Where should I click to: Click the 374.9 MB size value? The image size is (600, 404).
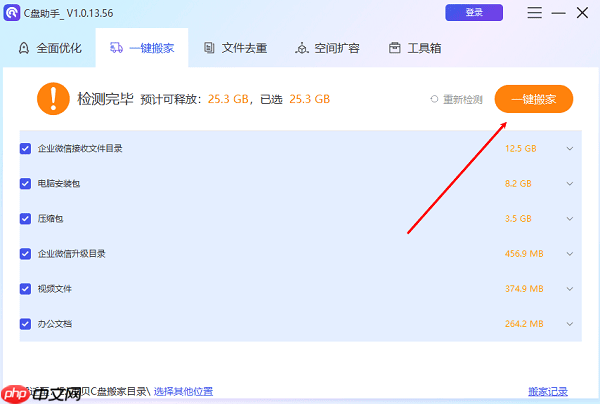click(x=524, y=289)
